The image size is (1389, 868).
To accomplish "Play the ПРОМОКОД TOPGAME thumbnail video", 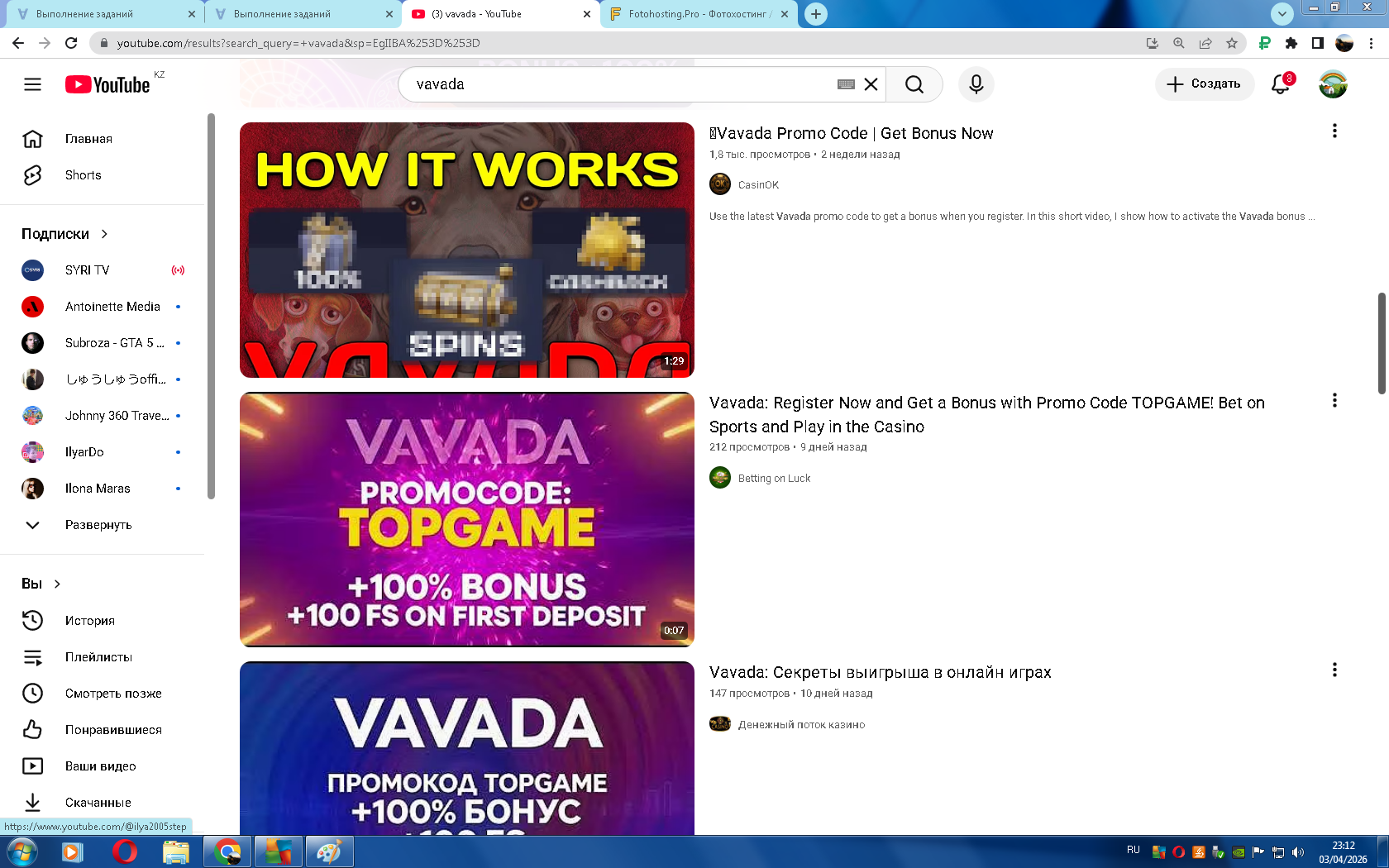I will tap(467, 748).
